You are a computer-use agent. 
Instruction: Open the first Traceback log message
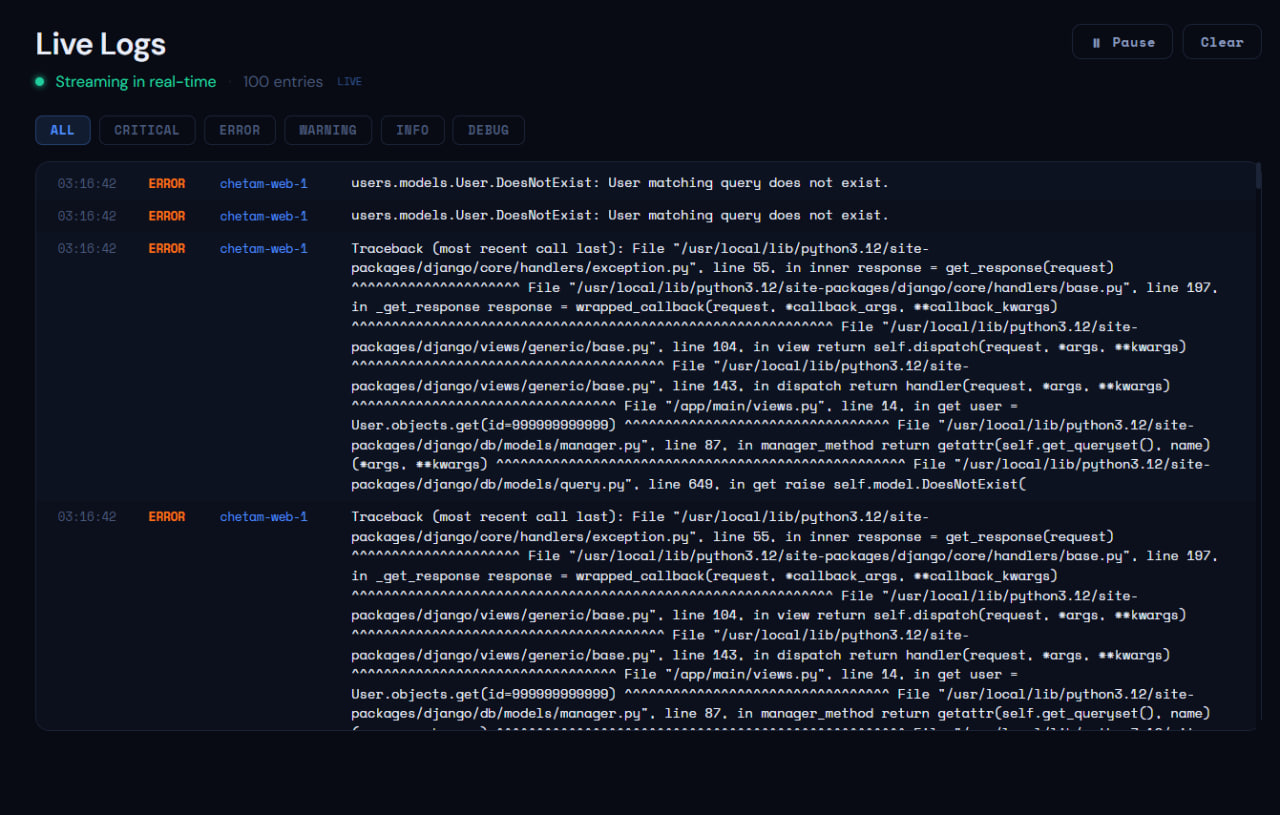(785, 366)
